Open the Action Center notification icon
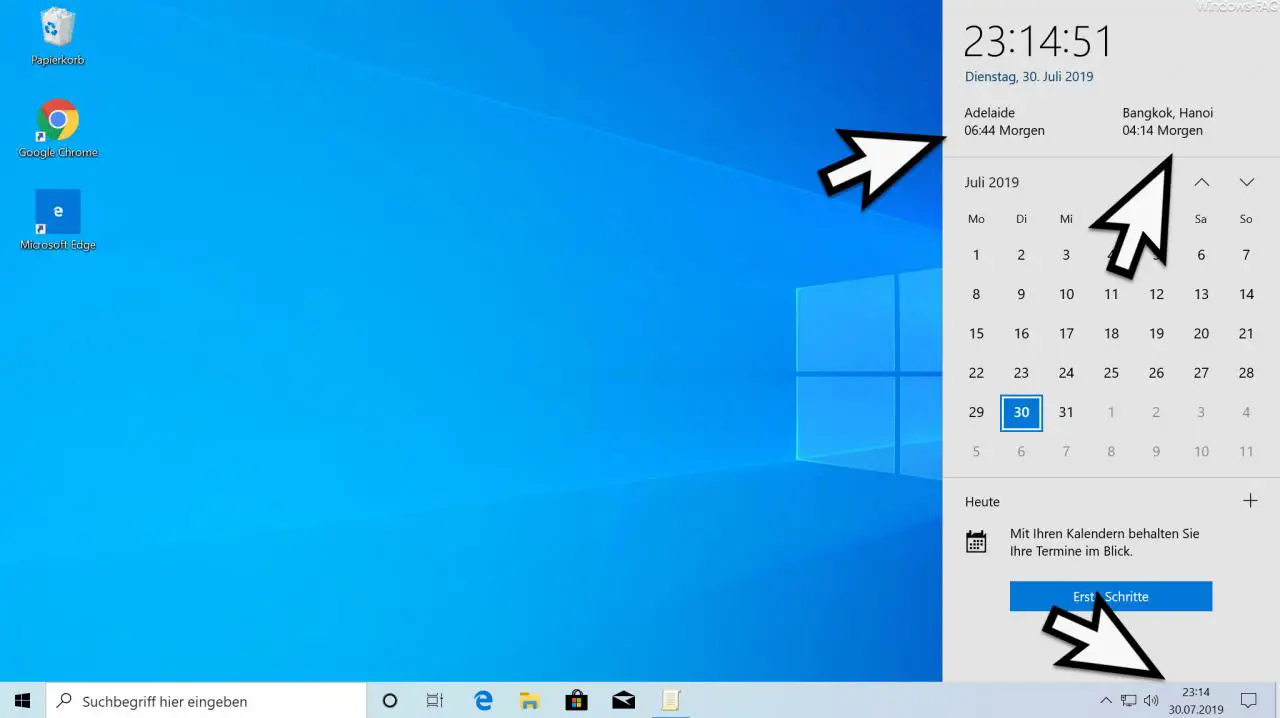This screenshot has height=718, width=1280. point(1248,701)
